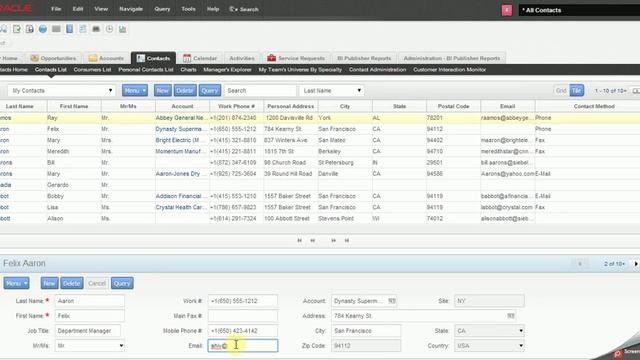The width and height of the screenshot is (640, 360).
Task: Click the blue mobile device toolbar icon
Action: point(69,29)
